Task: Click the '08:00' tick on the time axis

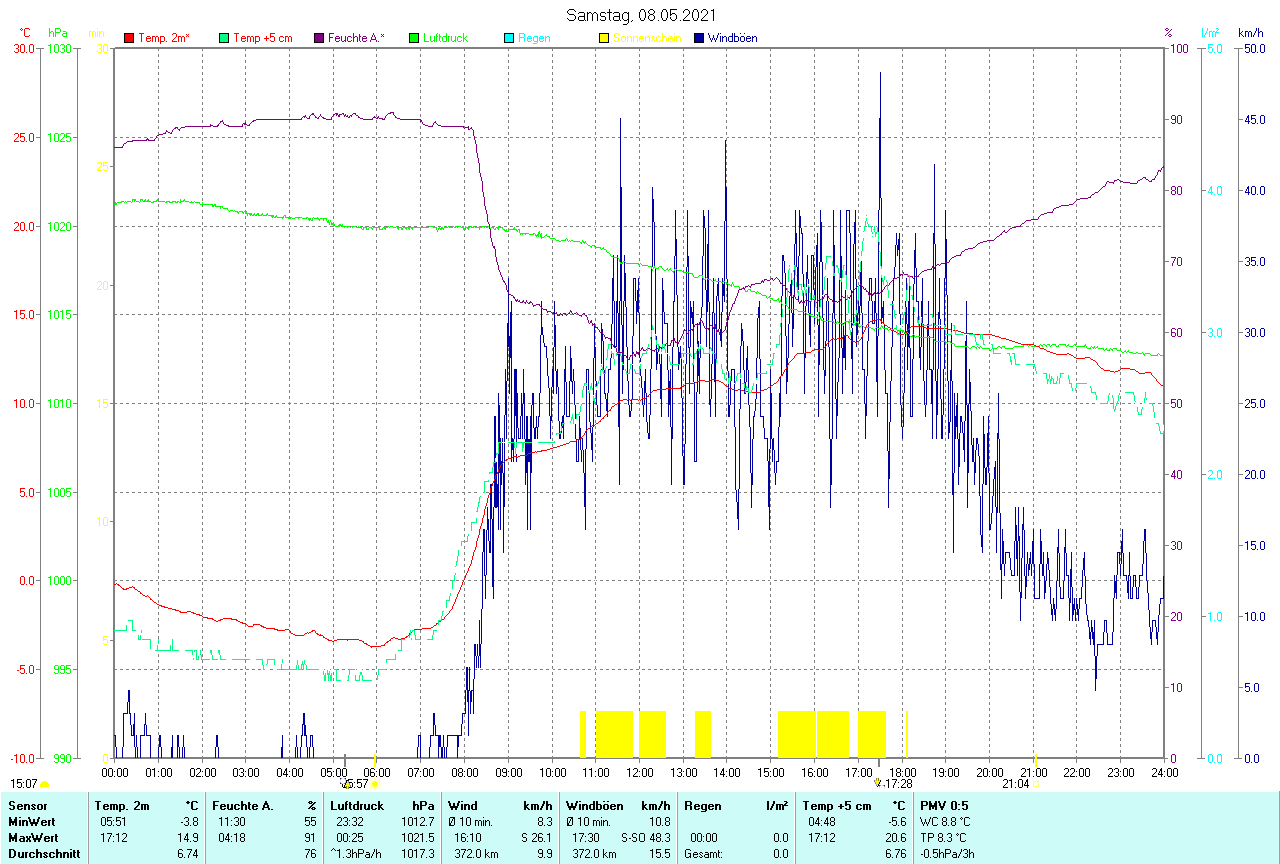Action: (x=464, y=772)
